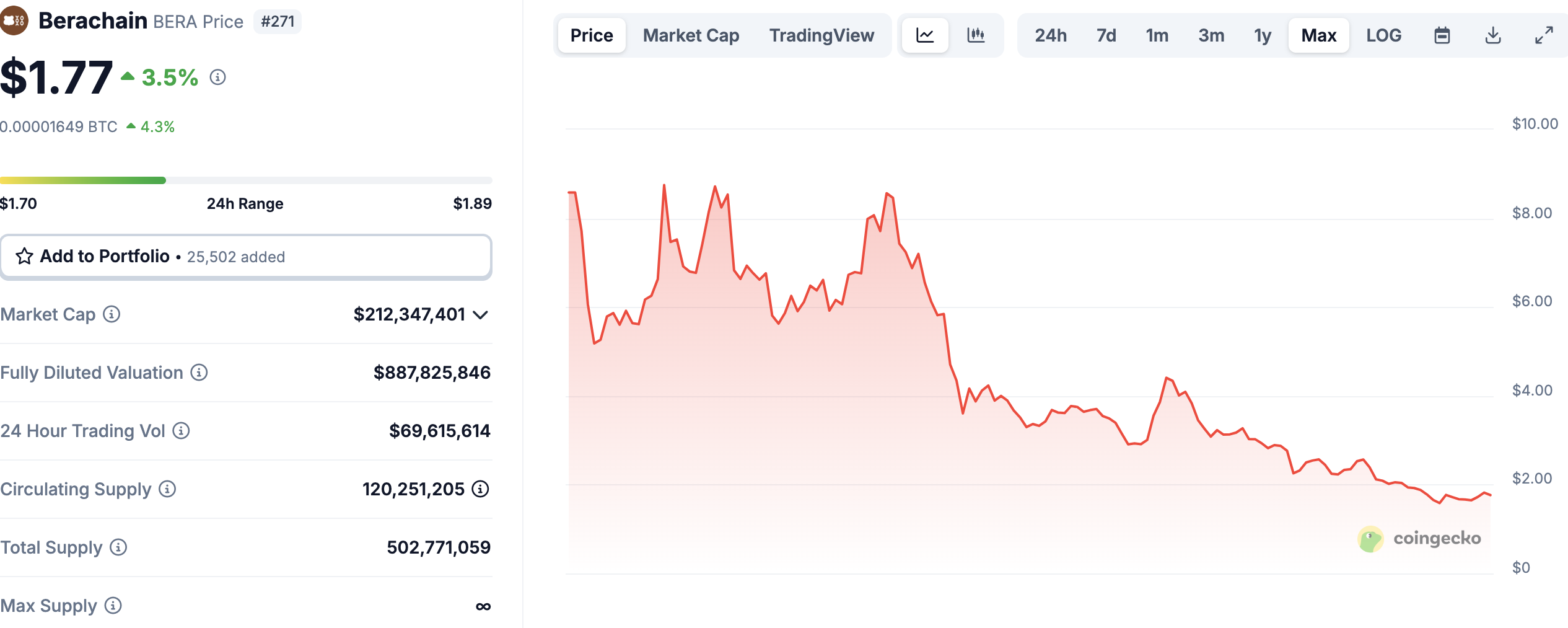
Task: Click the $10.00 y-axis label
Action: click(x=1535, y=124)
